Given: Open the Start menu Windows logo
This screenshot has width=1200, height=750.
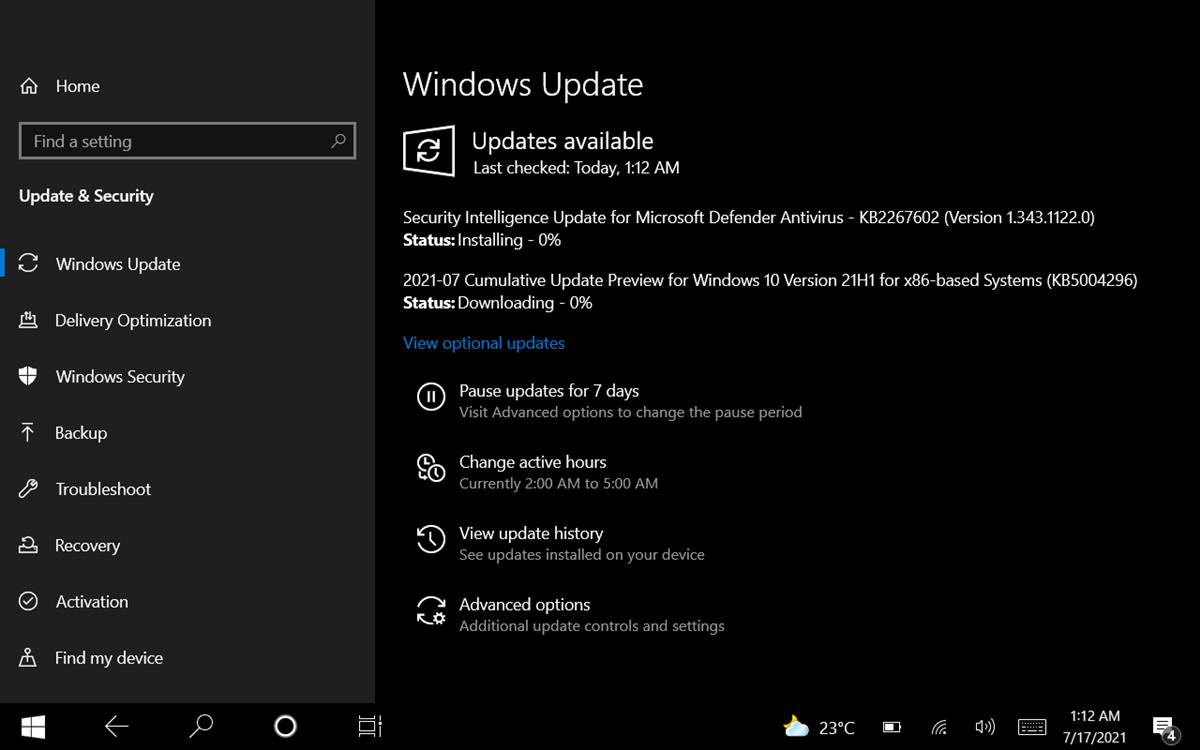Looking at the screenshot, I should 33,726.
